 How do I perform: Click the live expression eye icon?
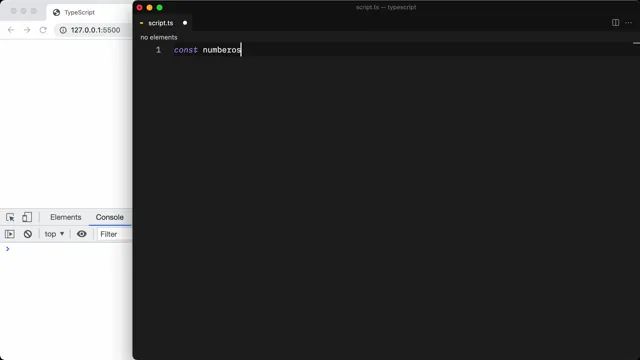tap(82, 234)
